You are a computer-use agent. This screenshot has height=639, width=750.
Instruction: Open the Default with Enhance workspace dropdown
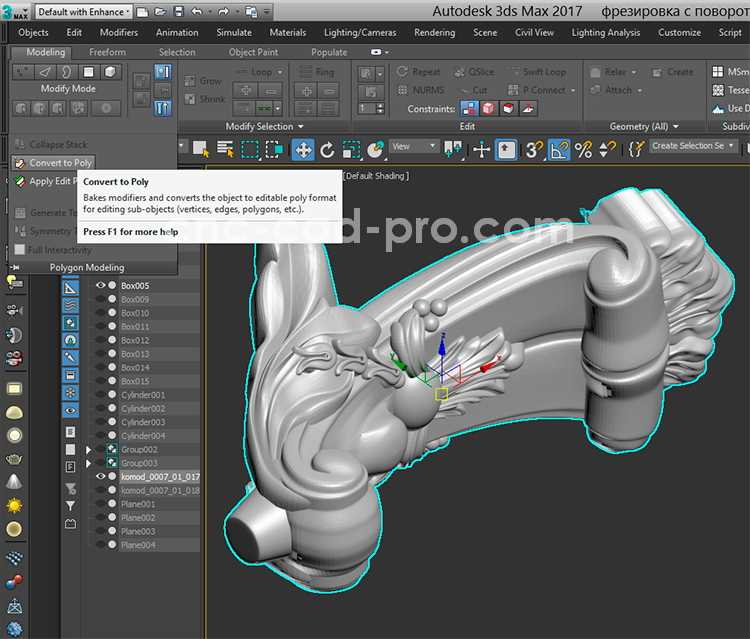tap(84, 11)
